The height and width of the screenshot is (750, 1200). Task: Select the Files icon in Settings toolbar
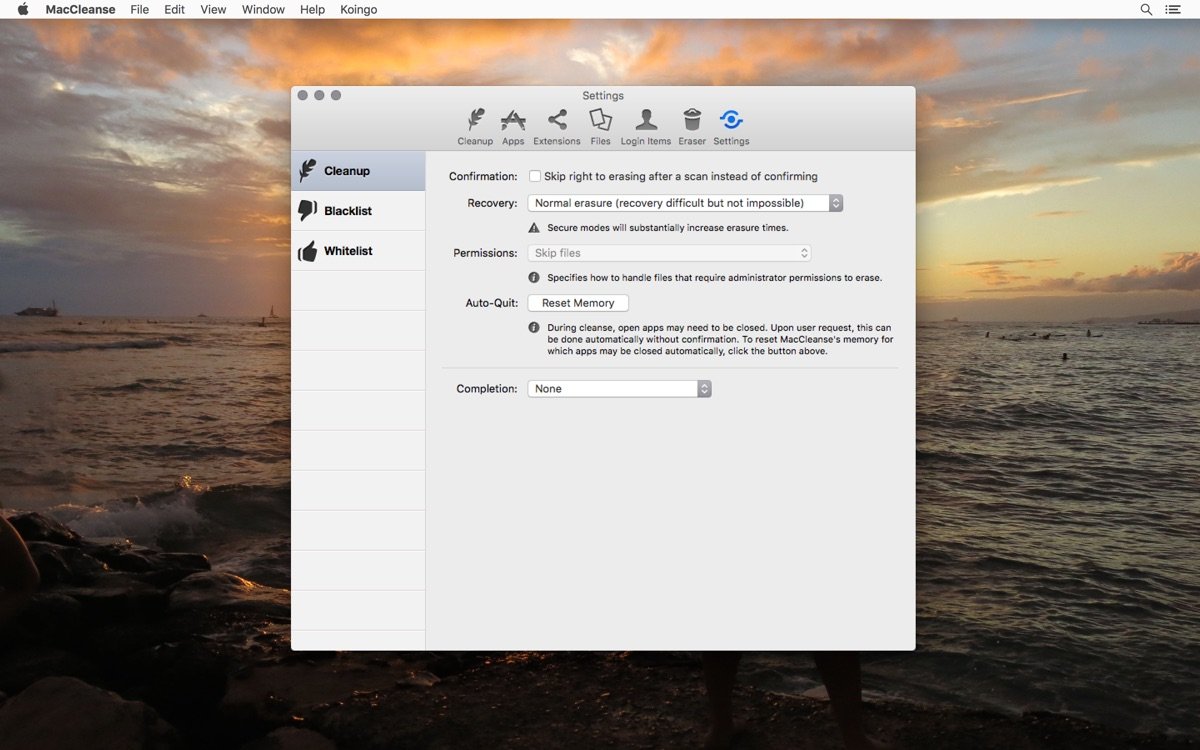[600, 123]
